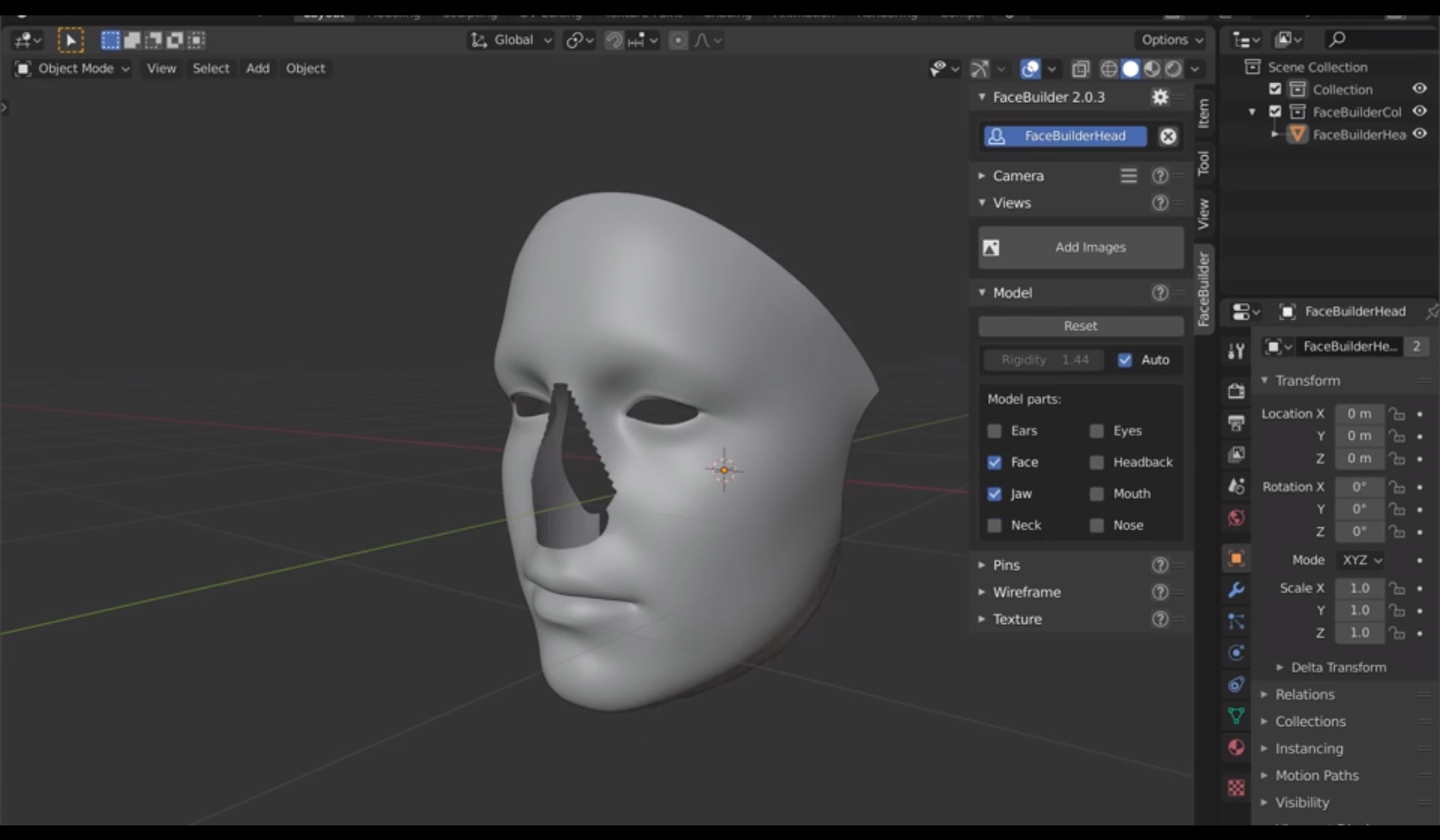
Task: Toggle viewport overlays icon
Action: click(x=1030, y=69)
